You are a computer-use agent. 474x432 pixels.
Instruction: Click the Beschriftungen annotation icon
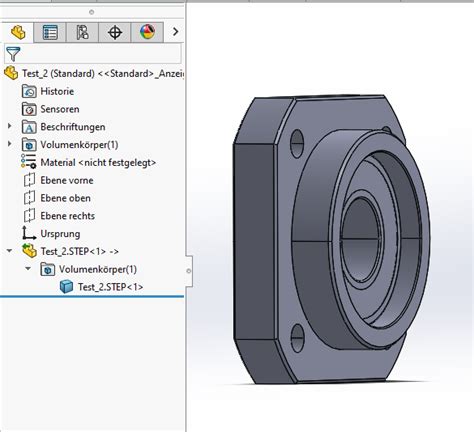[29, 127]
